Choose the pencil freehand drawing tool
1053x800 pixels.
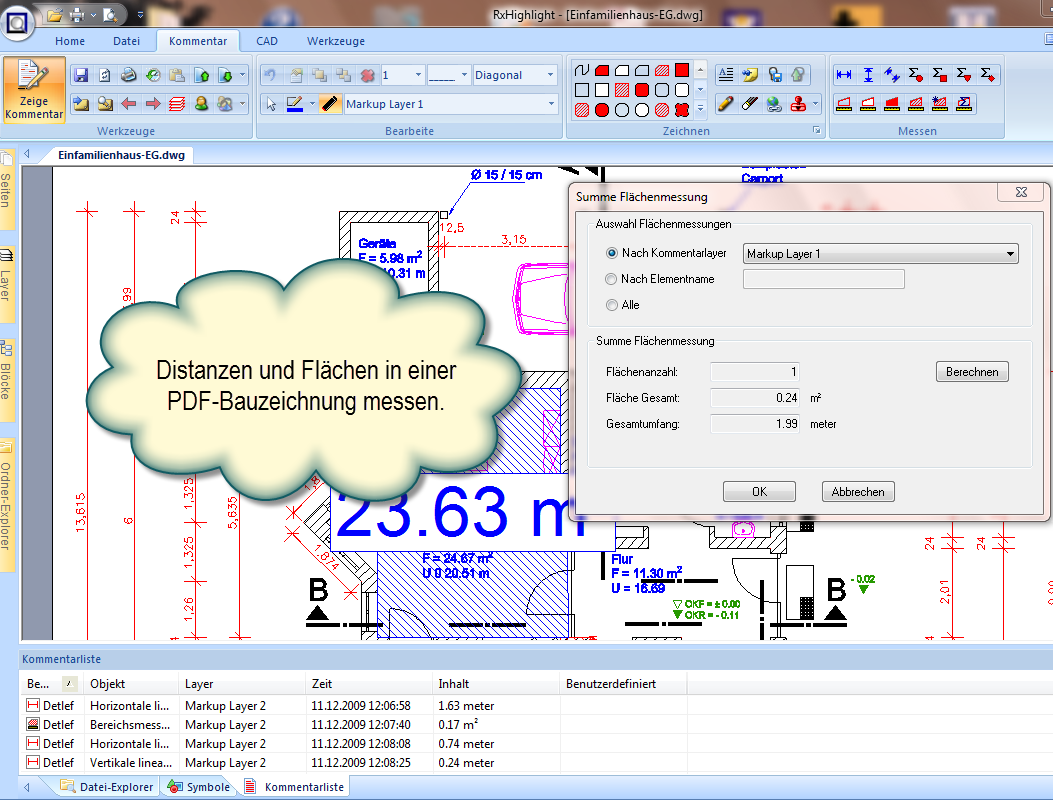tap(726, 104)
